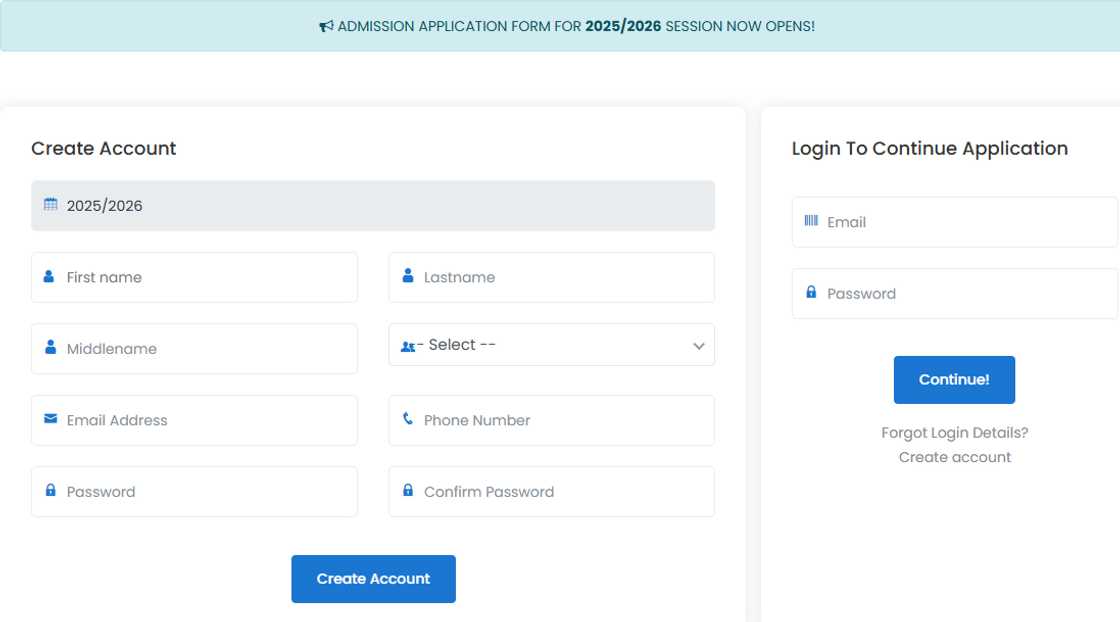Click the chevron on the Select dropdown
1120x622 pixels.
(698, 345)
